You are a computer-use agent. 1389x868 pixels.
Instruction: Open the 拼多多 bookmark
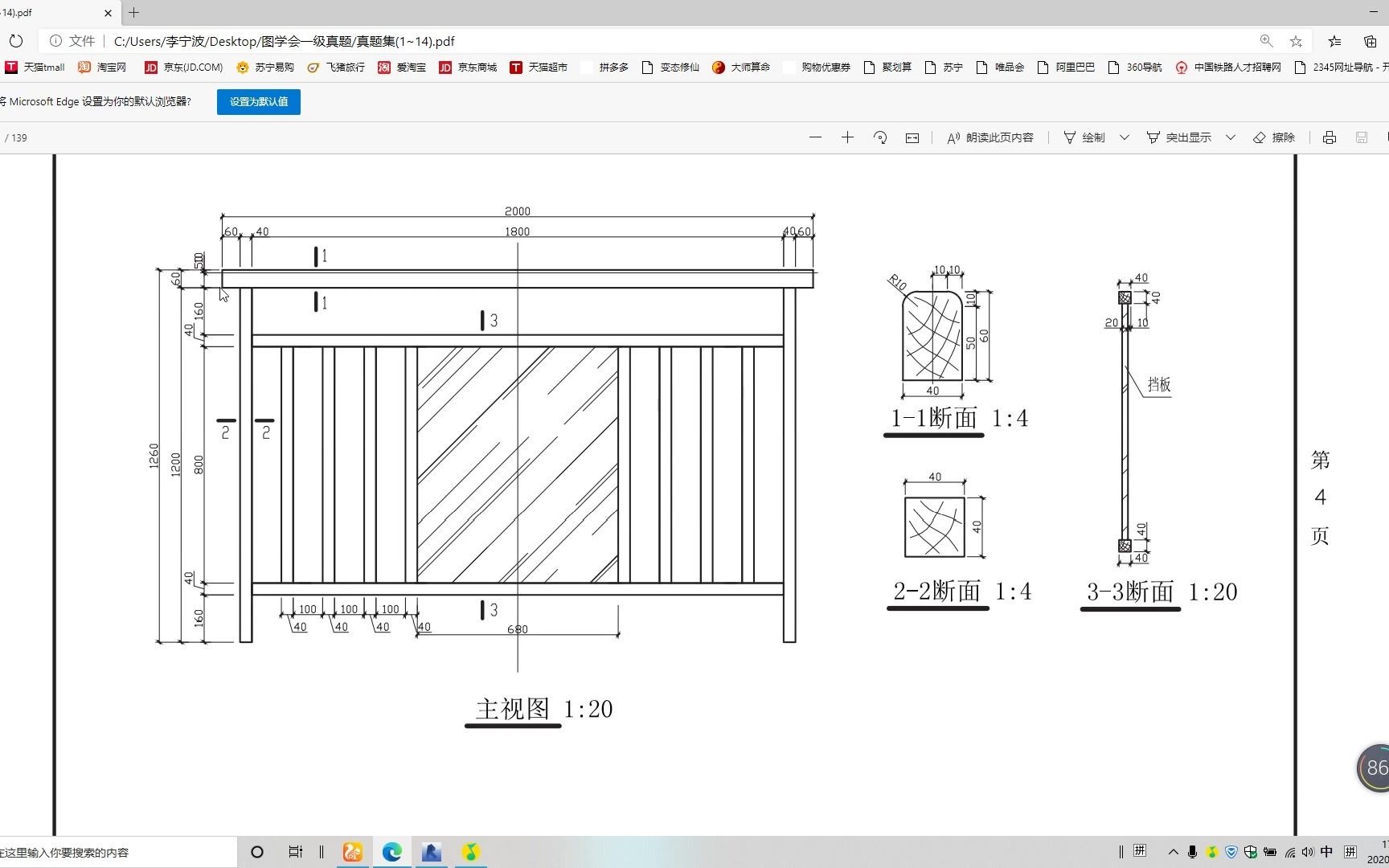(x=604, y=68)
